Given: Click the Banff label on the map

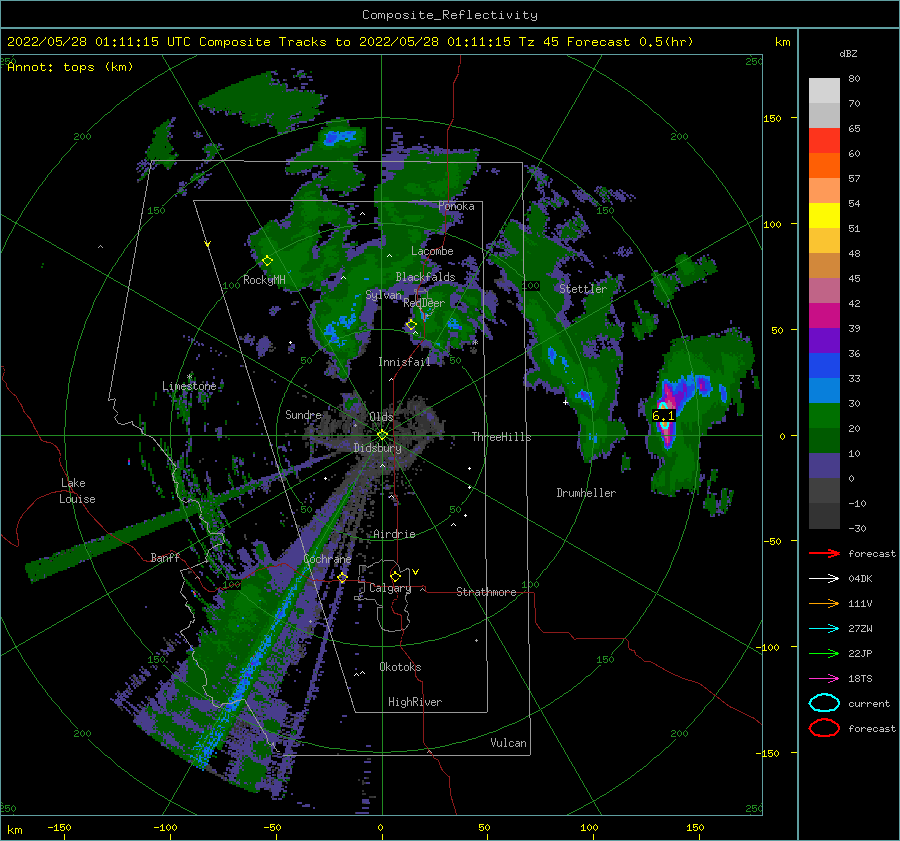Looking at the screenshot, I should click(165, 558).
